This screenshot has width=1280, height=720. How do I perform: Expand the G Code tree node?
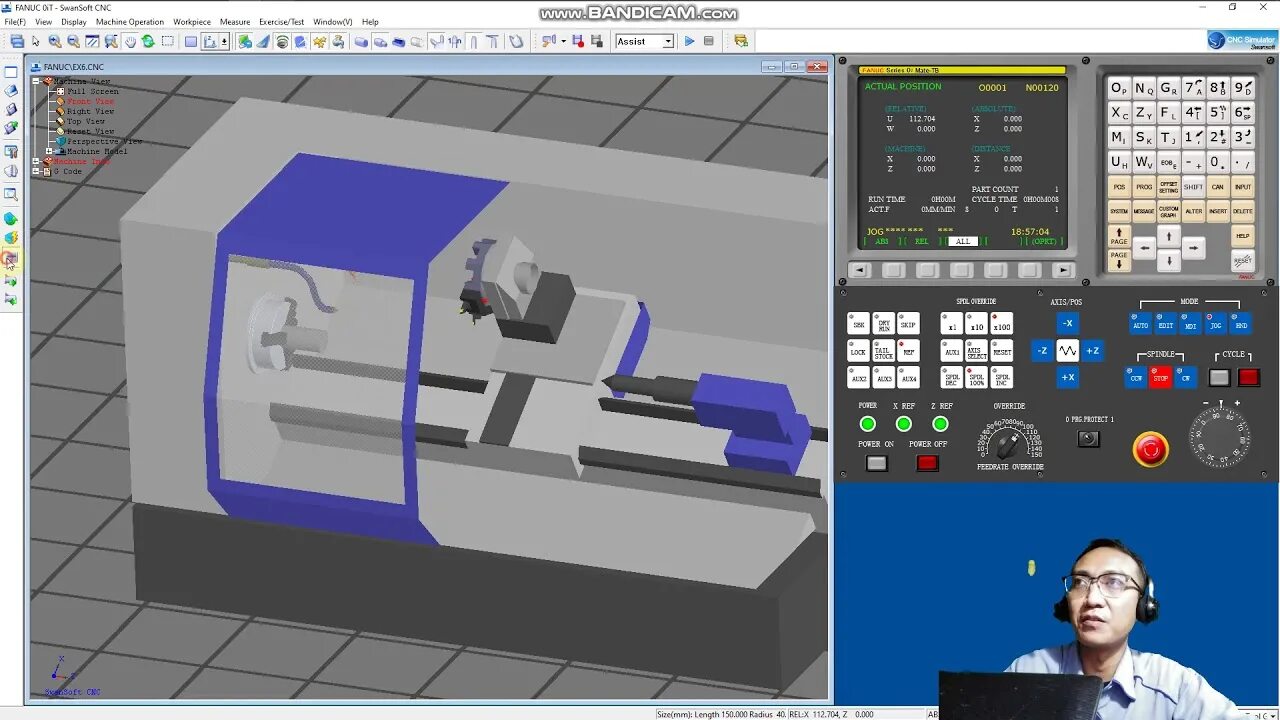pyautogui.click(x=37, y=171)
